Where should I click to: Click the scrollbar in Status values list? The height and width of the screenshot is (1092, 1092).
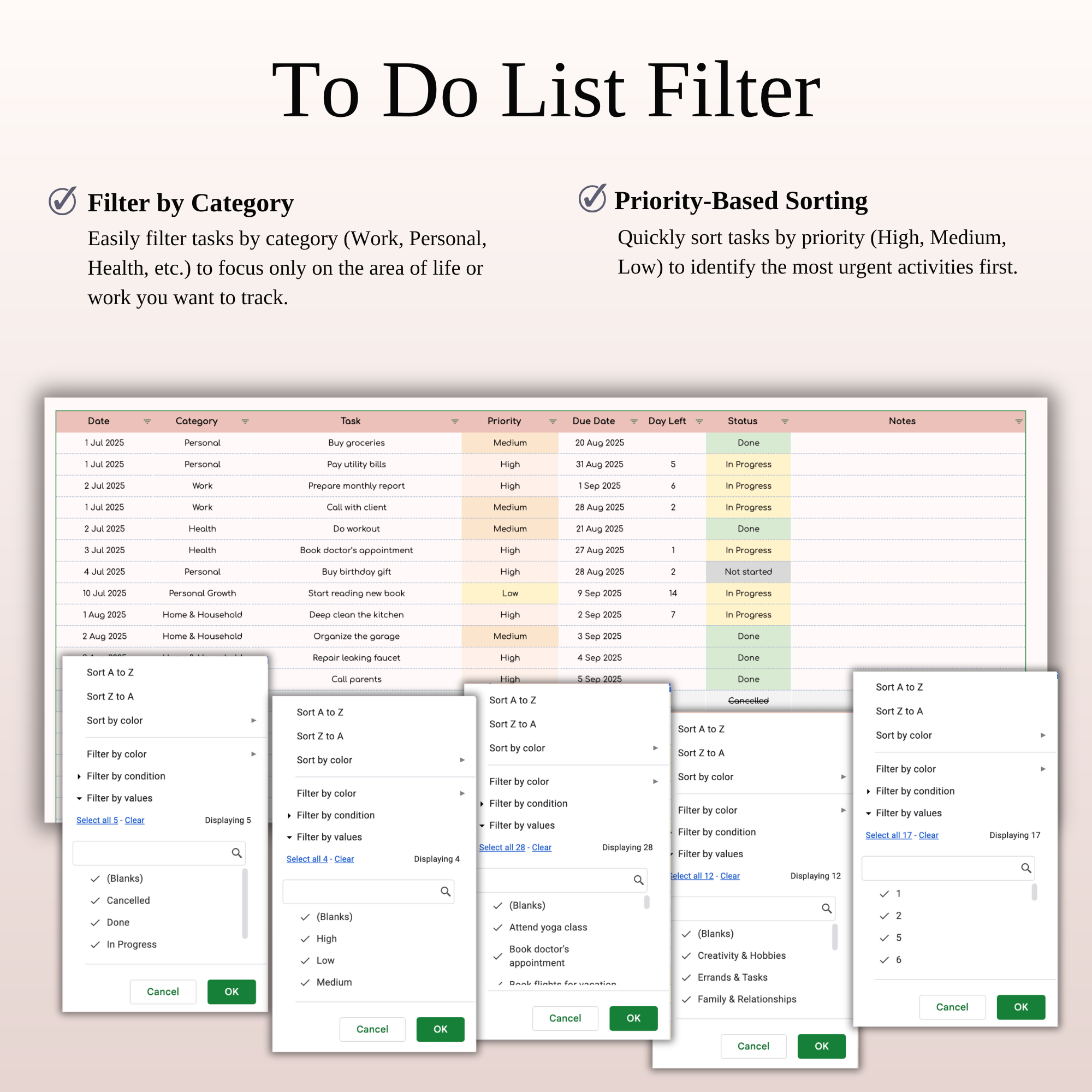245,904
